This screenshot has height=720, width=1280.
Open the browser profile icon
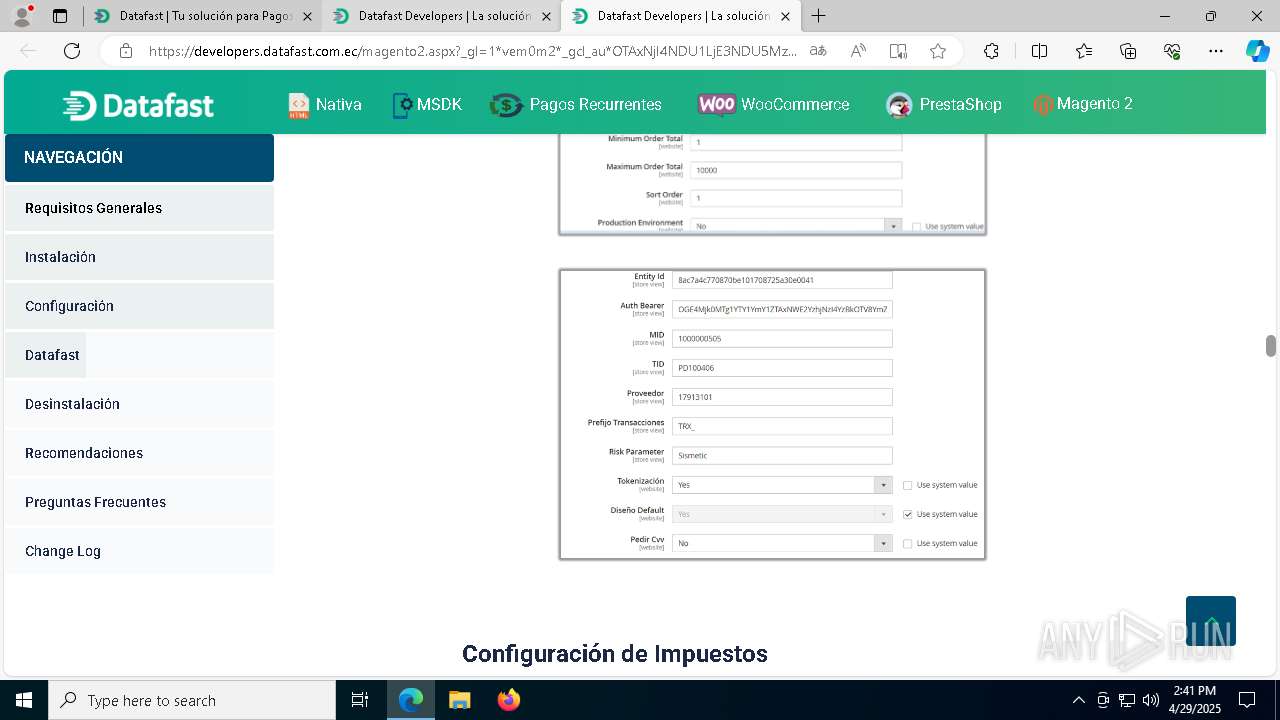[x=22, y=16]
